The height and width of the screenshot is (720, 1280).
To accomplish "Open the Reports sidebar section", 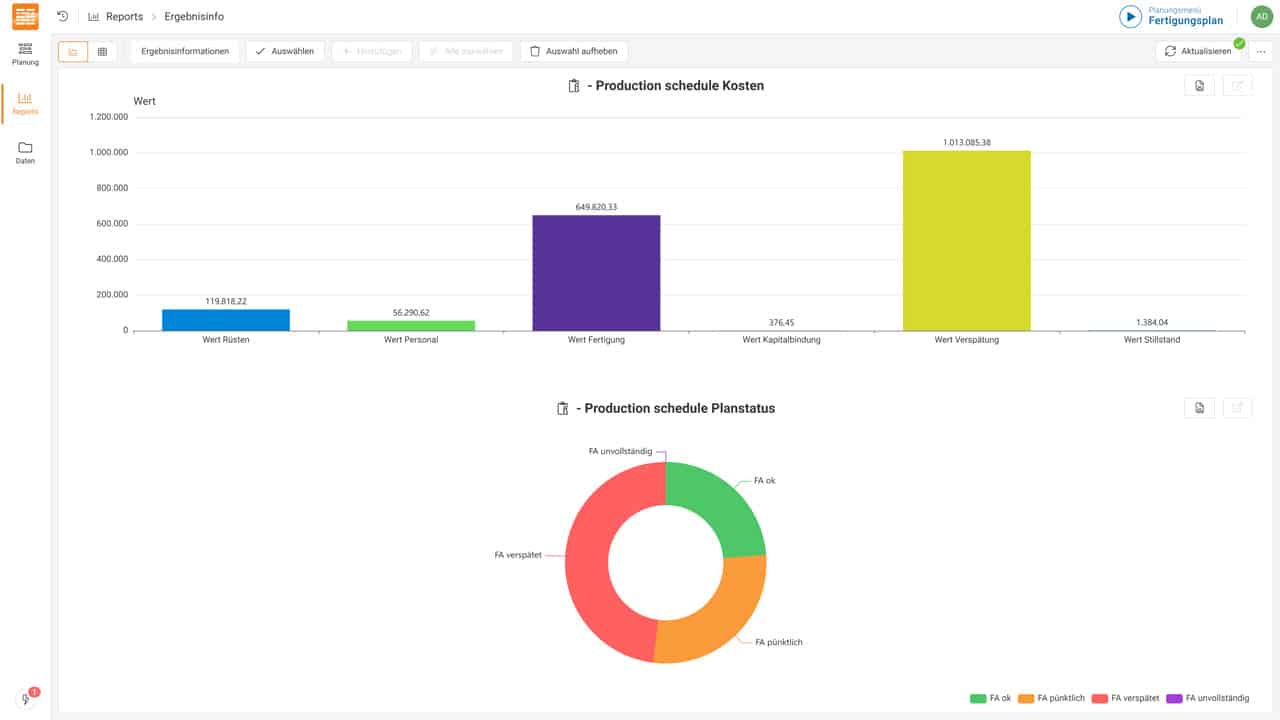I will coord(25,103).
